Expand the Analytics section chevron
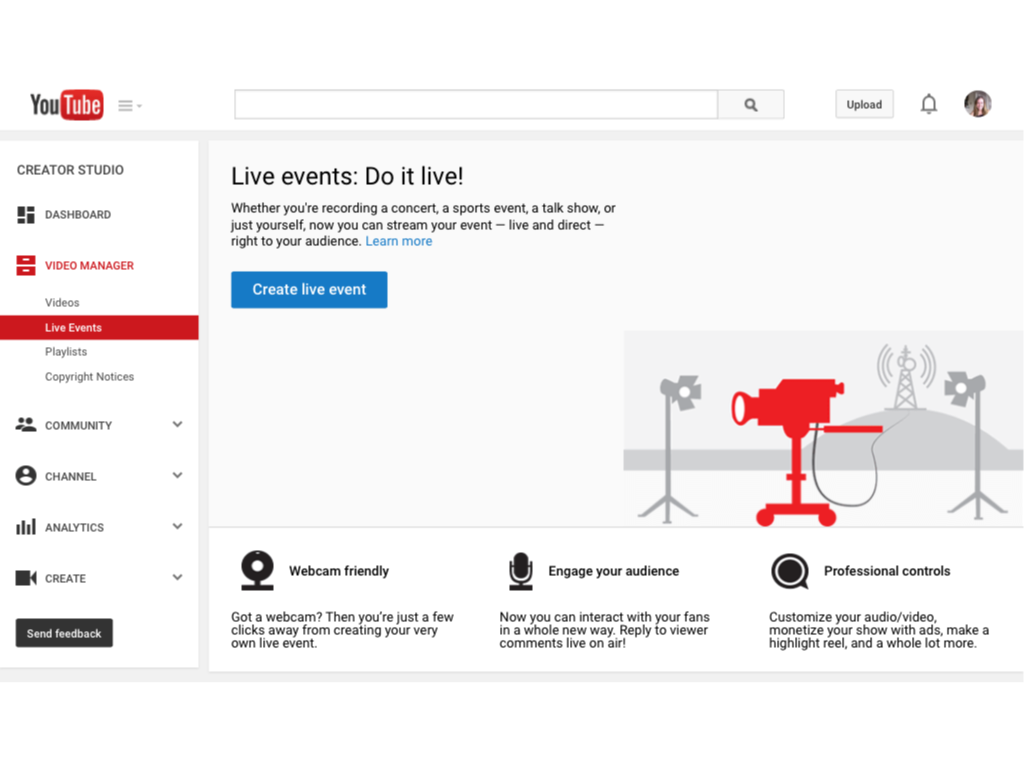Screen dimensions: 1024x768 pos(178,526)
